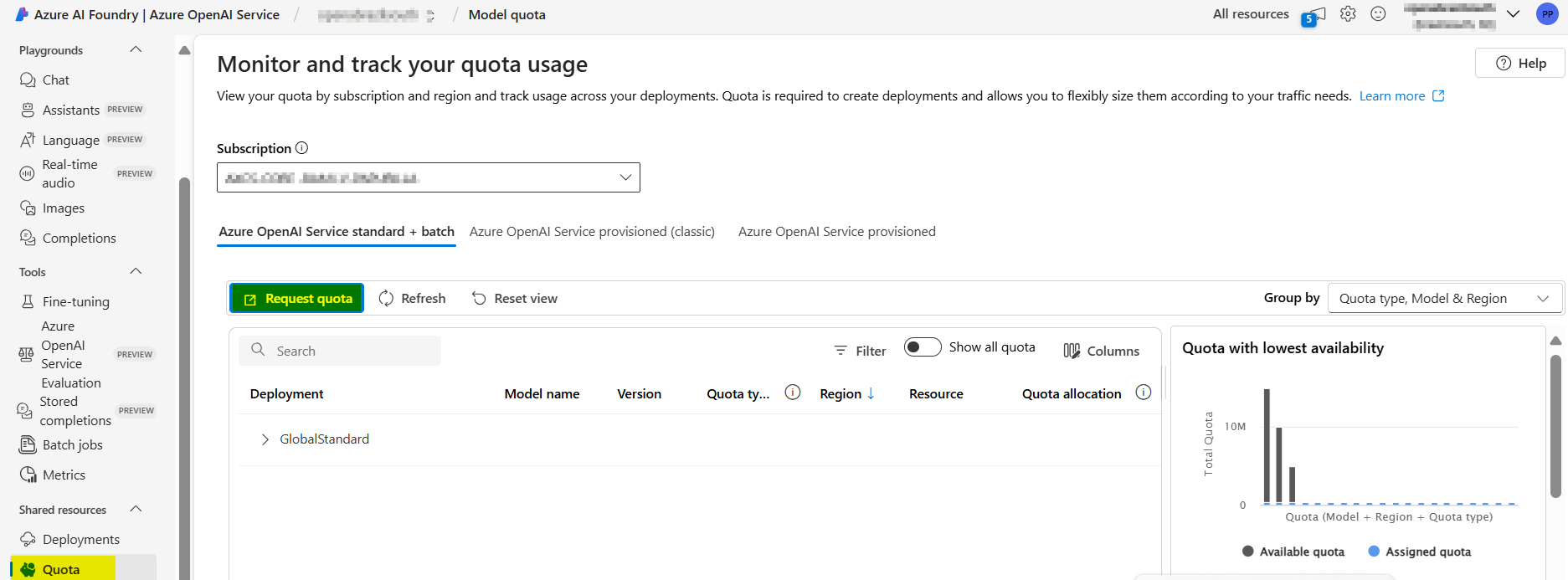
Task: Open All resources link
Action: tap(1251, 14)
